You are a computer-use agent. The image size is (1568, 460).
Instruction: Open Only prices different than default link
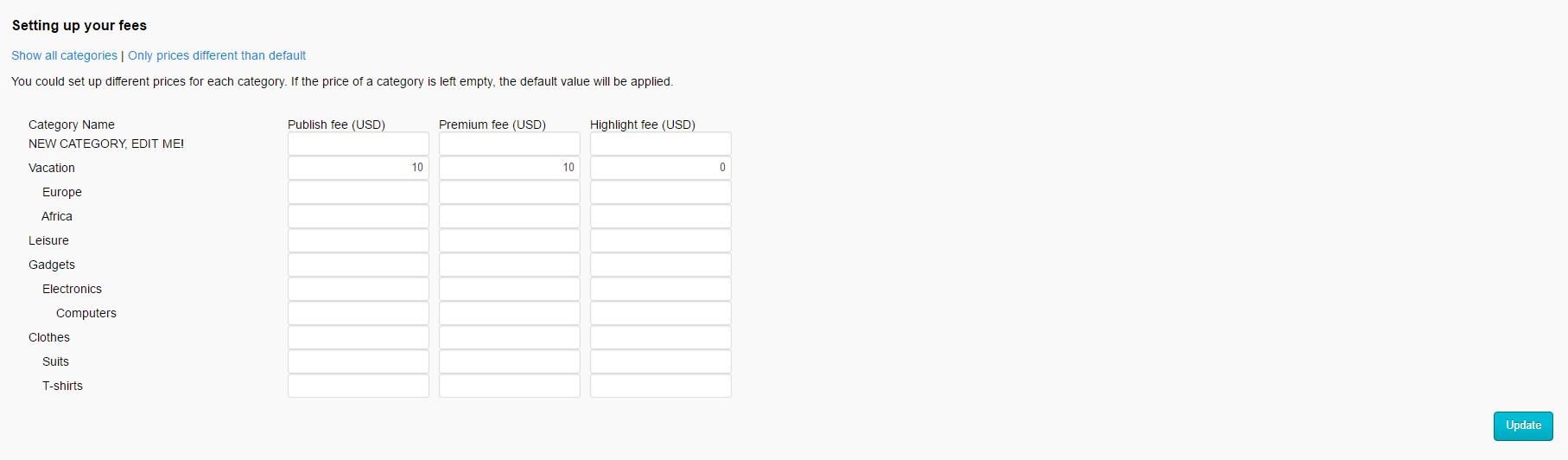click(217, 55)
